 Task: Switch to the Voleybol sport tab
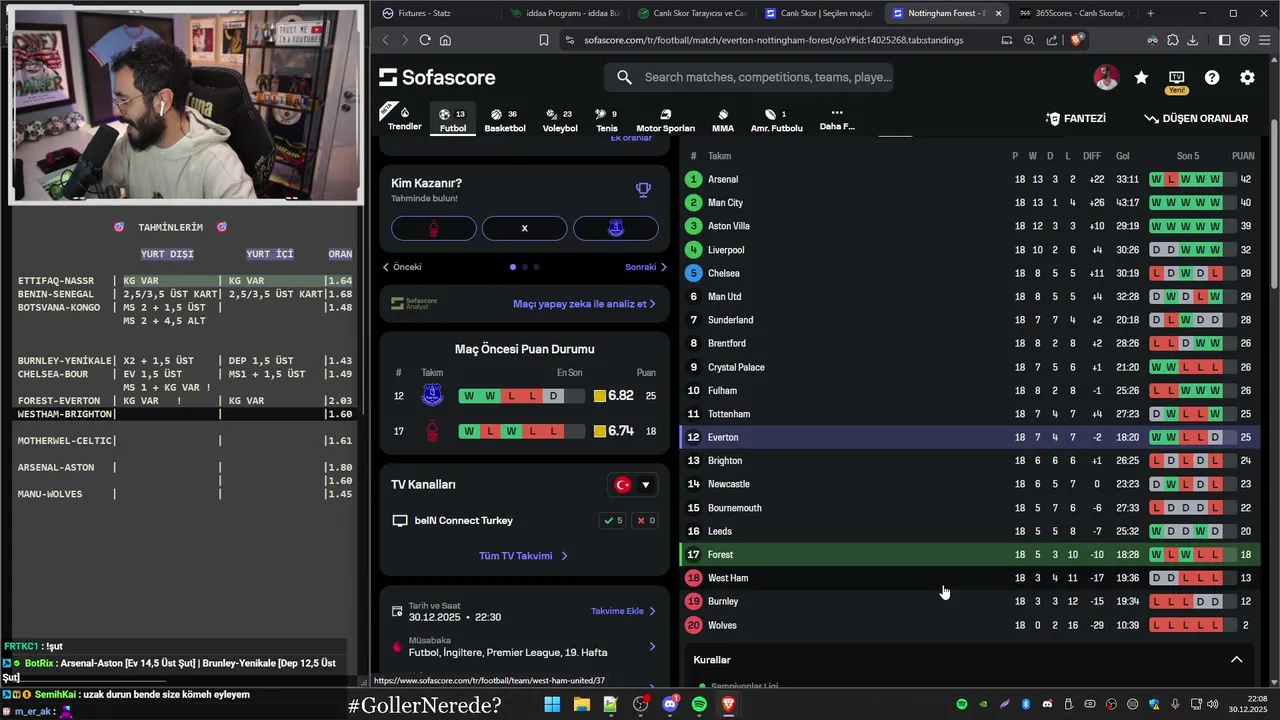(560, 120)
